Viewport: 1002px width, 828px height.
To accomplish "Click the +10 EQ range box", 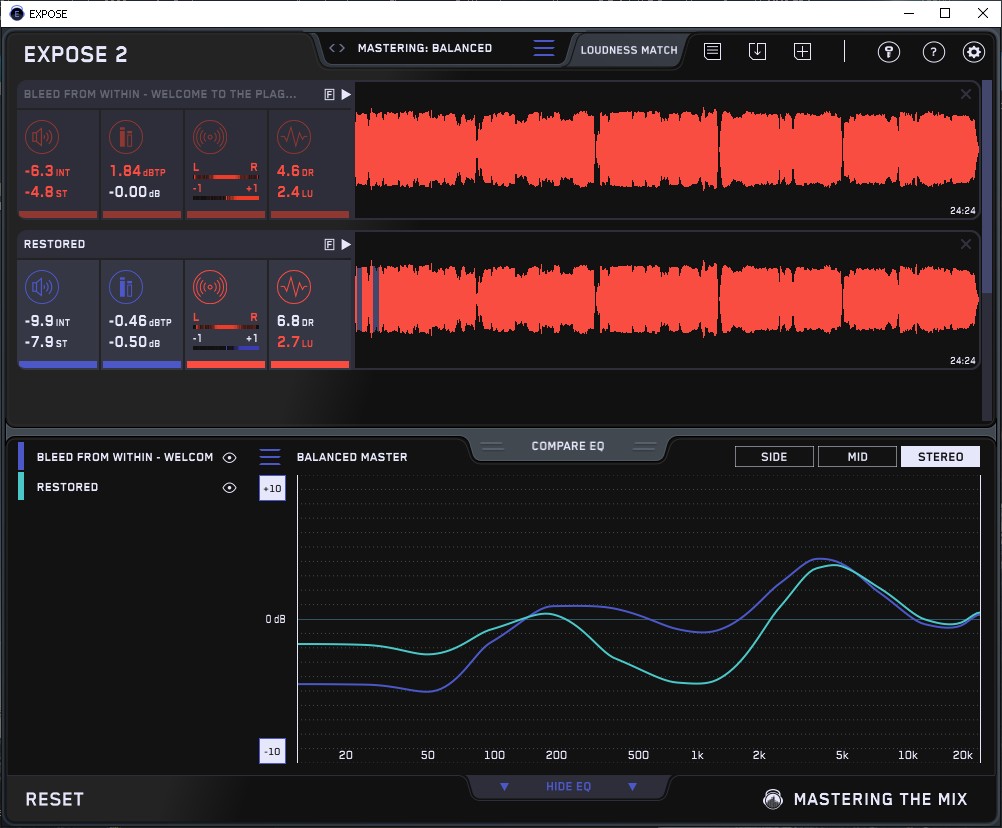I will (271, 489).
